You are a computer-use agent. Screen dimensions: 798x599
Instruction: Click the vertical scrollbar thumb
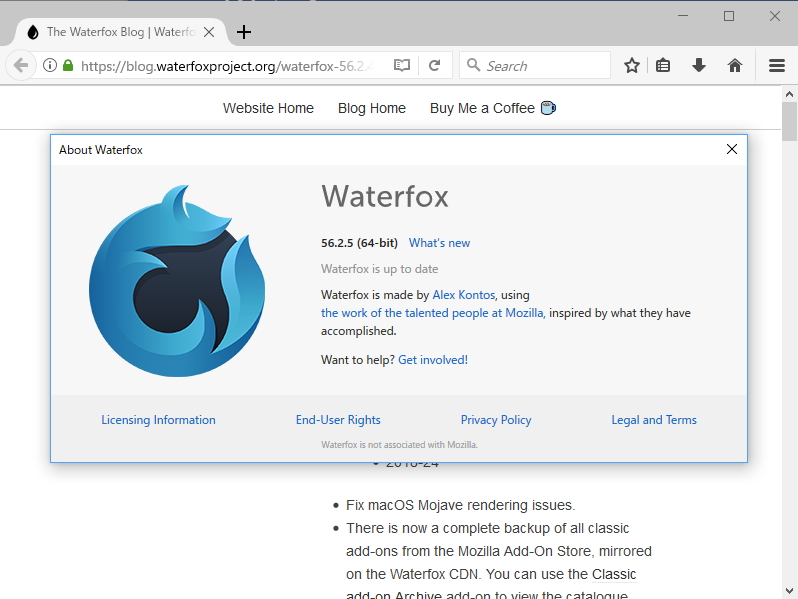(x=789, y=121)
